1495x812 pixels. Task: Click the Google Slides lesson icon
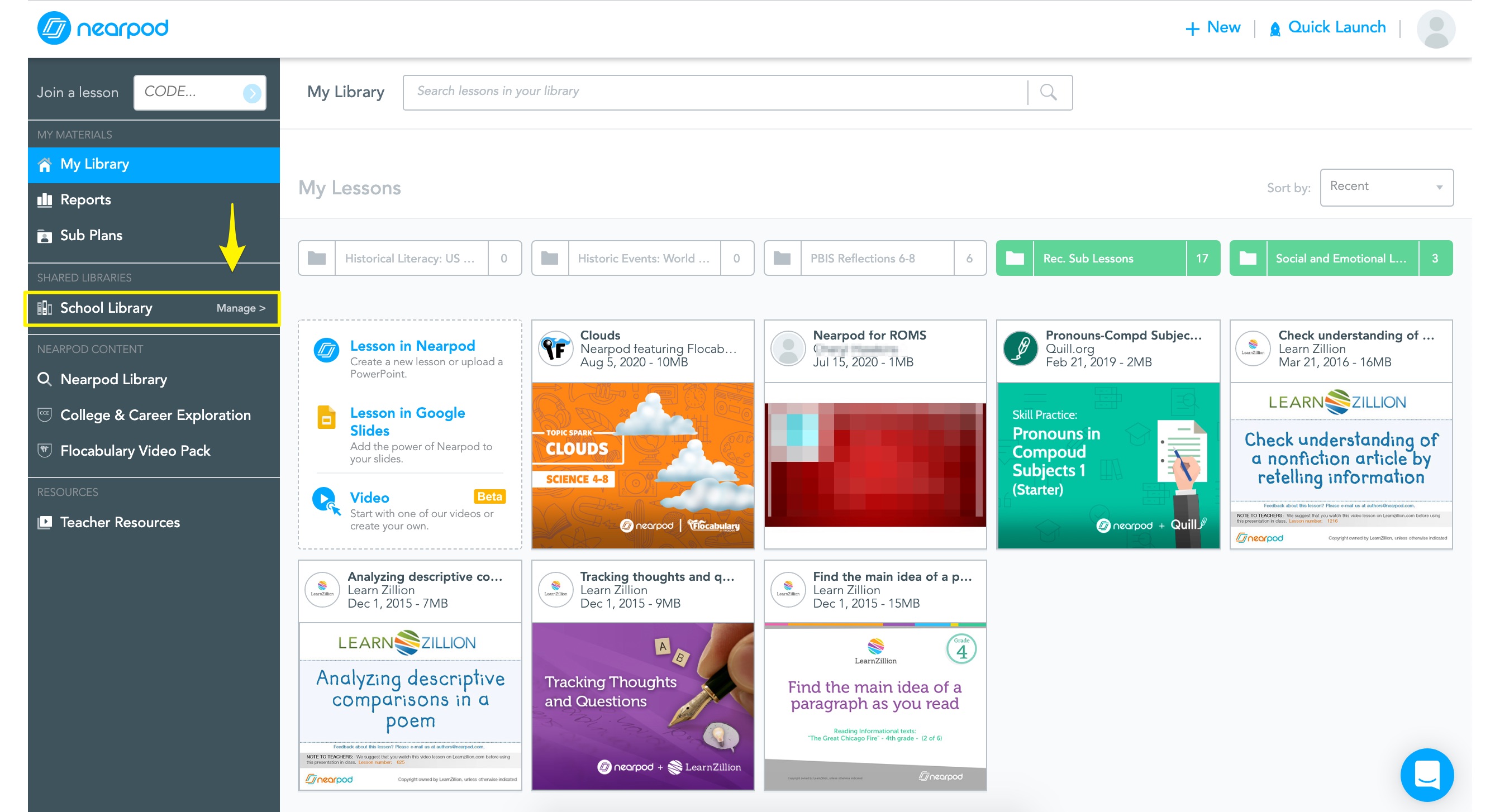point(326,418)
